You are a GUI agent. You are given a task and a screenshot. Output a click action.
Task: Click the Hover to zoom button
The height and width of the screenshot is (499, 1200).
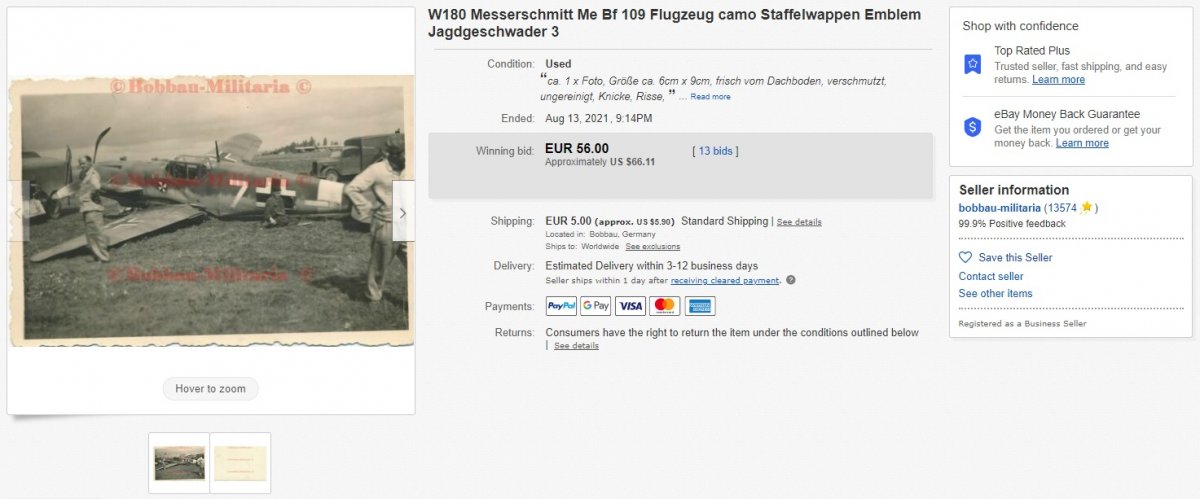(x=210, y=388)
